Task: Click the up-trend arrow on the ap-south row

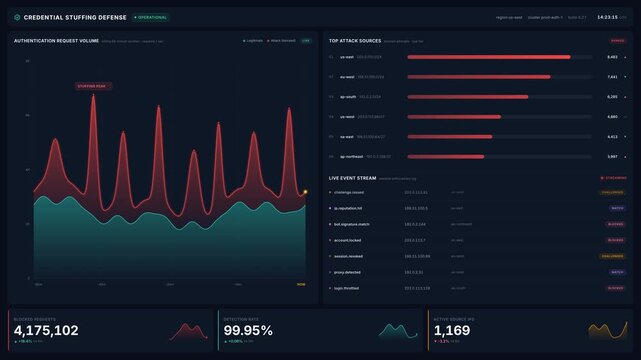Action: click(625, 97)
